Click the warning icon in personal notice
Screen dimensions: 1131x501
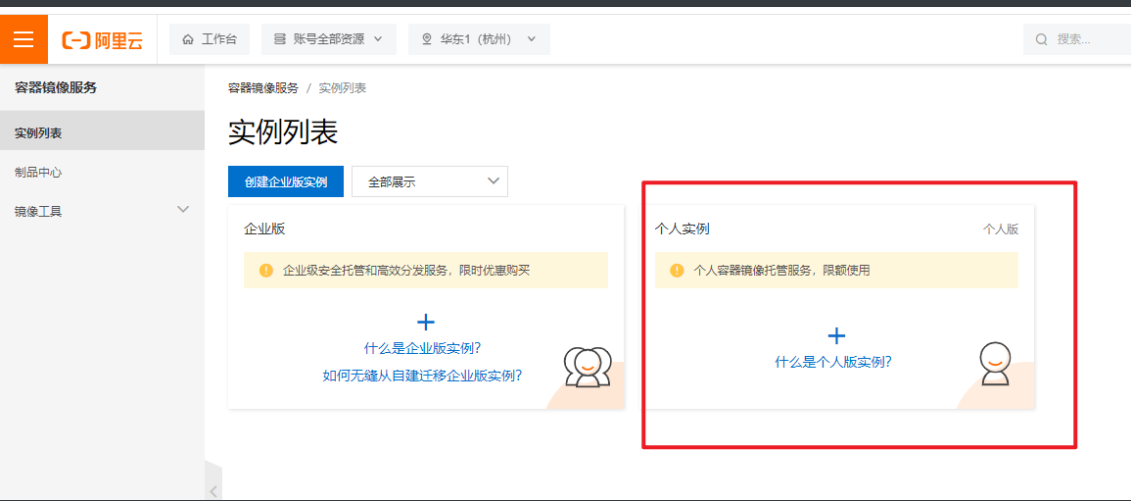(x=677, y=270)
